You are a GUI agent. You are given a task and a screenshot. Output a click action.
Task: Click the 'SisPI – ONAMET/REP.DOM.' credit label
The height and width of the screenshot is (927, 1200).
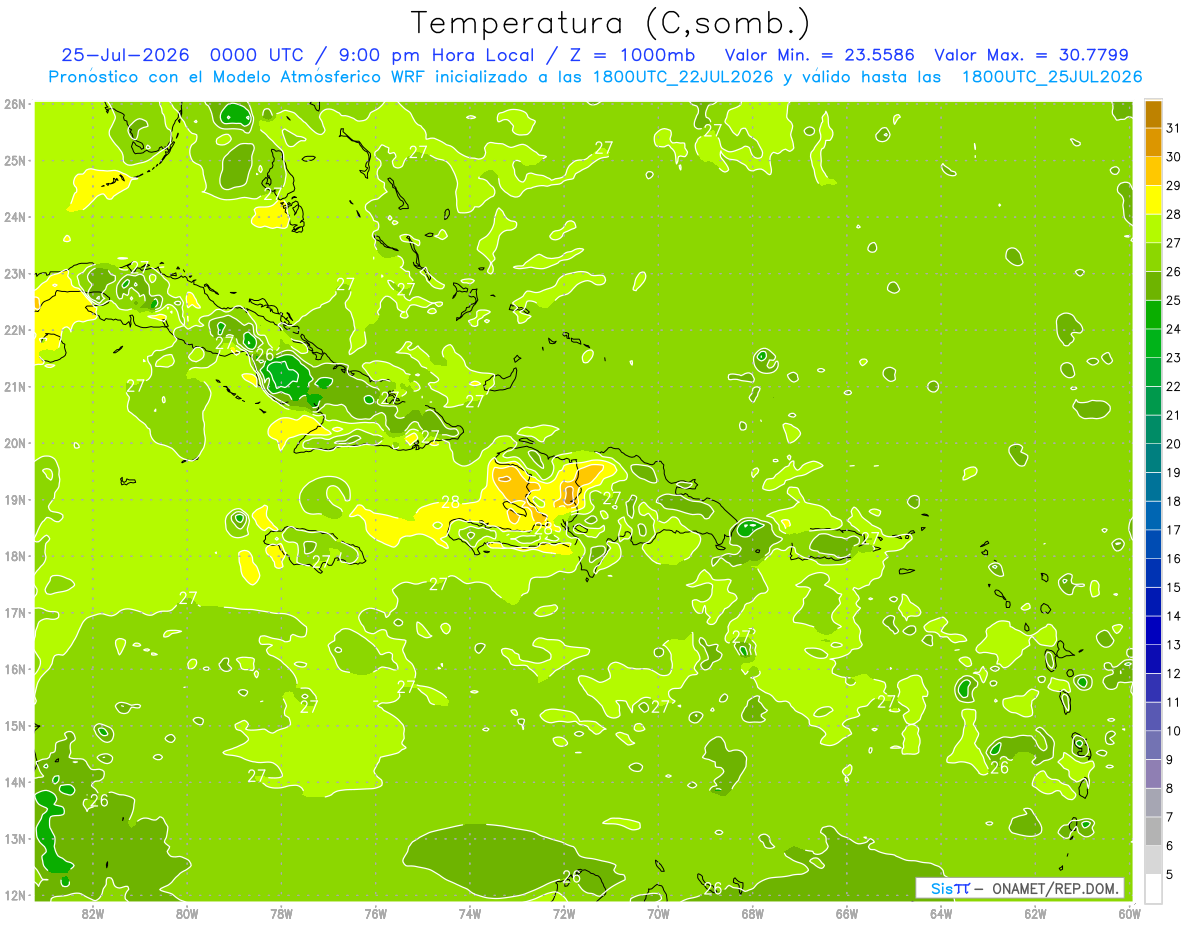pos(1020,888)
